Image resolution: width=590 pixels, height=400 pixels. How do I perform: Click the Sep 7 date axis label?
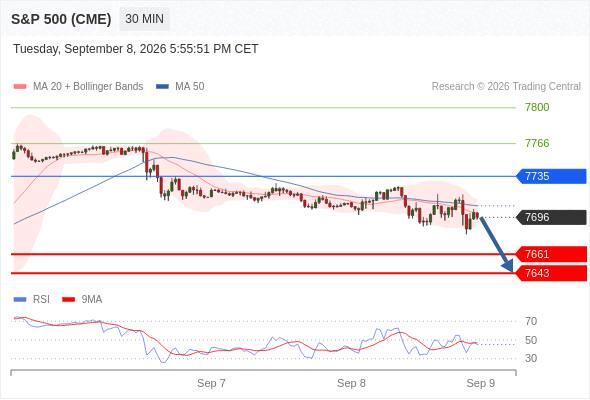pos(211,383)
